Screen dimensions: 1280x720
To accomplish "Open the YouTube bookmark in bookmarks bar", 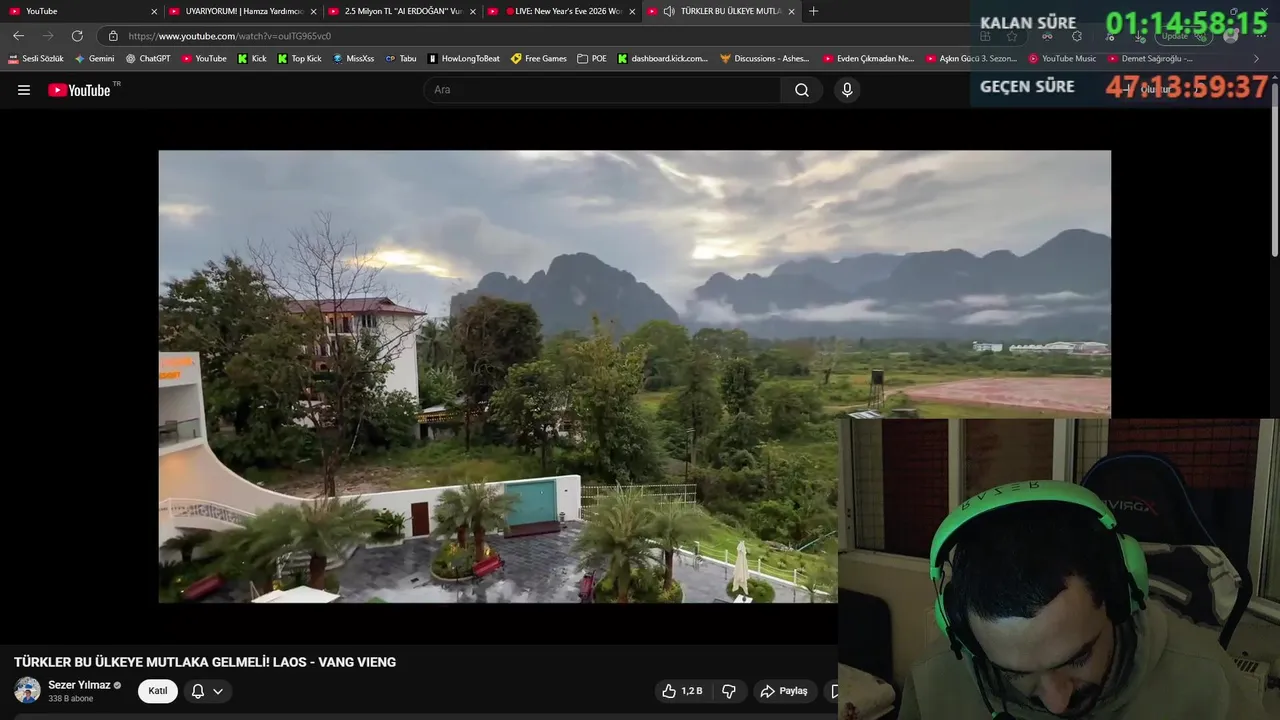I will [204, 59].
